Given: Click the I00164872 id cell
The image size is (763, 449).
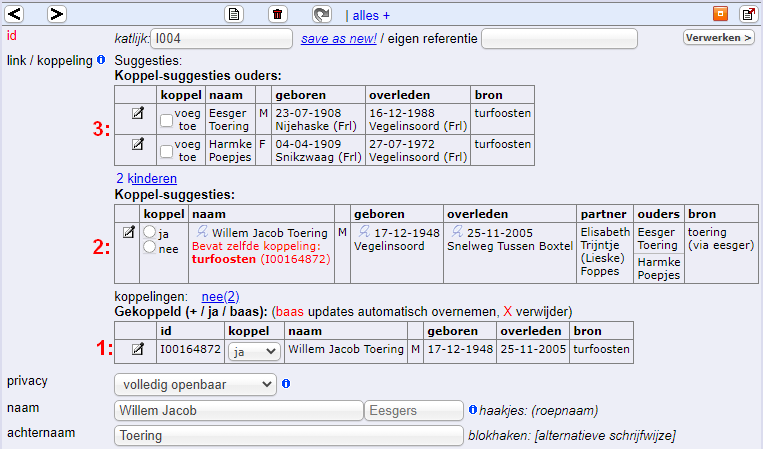Looking at the screenshot, I should point(190,349).
